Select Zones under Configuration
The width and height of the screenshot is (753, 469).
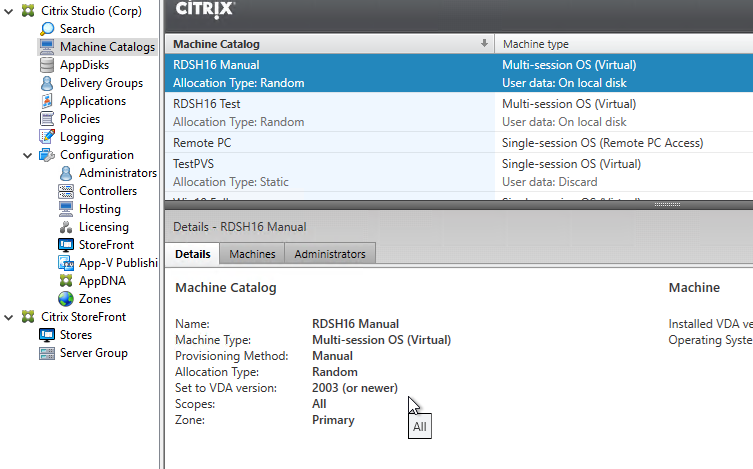point(95,299)
